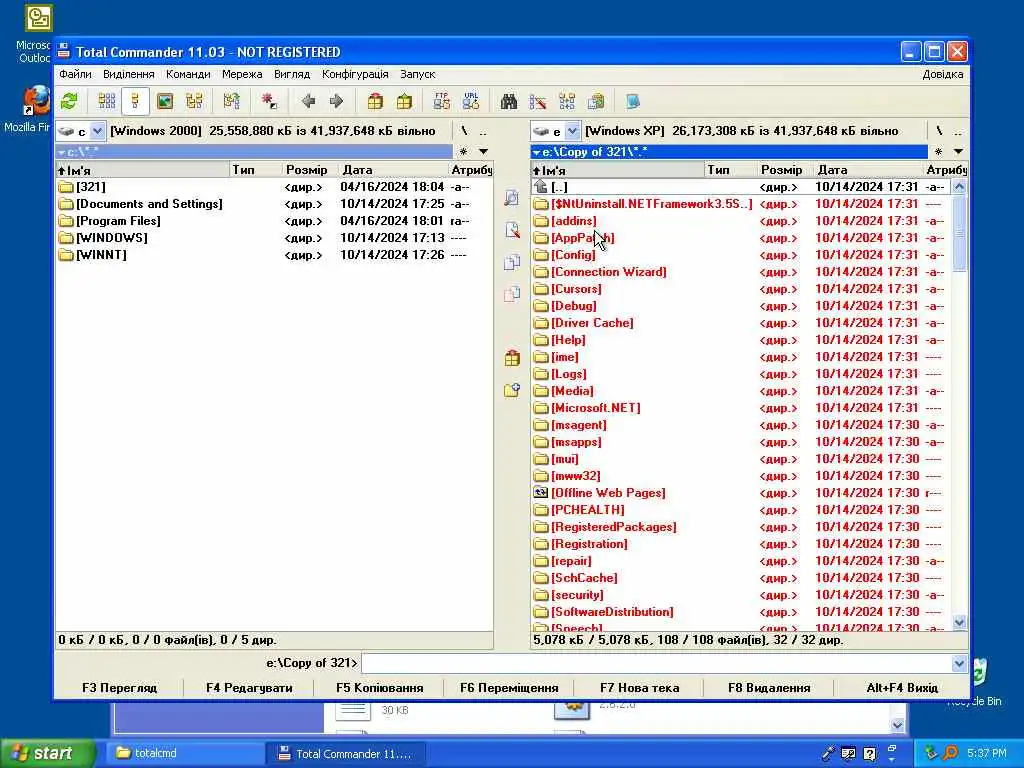This screenshot has width=1024, height=768.
Task: Click the Edit file icon in middle bar
Action: pos(512,230)
